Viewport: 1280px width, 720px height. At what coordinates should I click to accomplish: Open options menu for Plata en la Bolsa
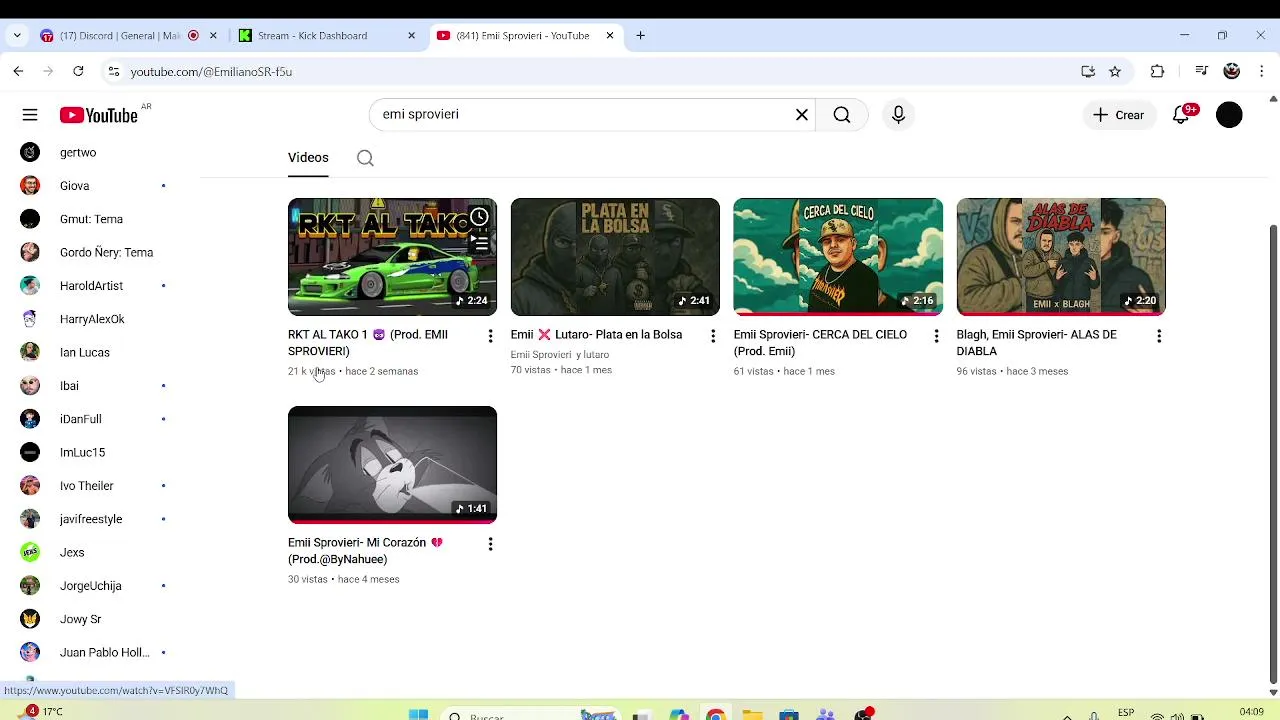coord(713,336)
